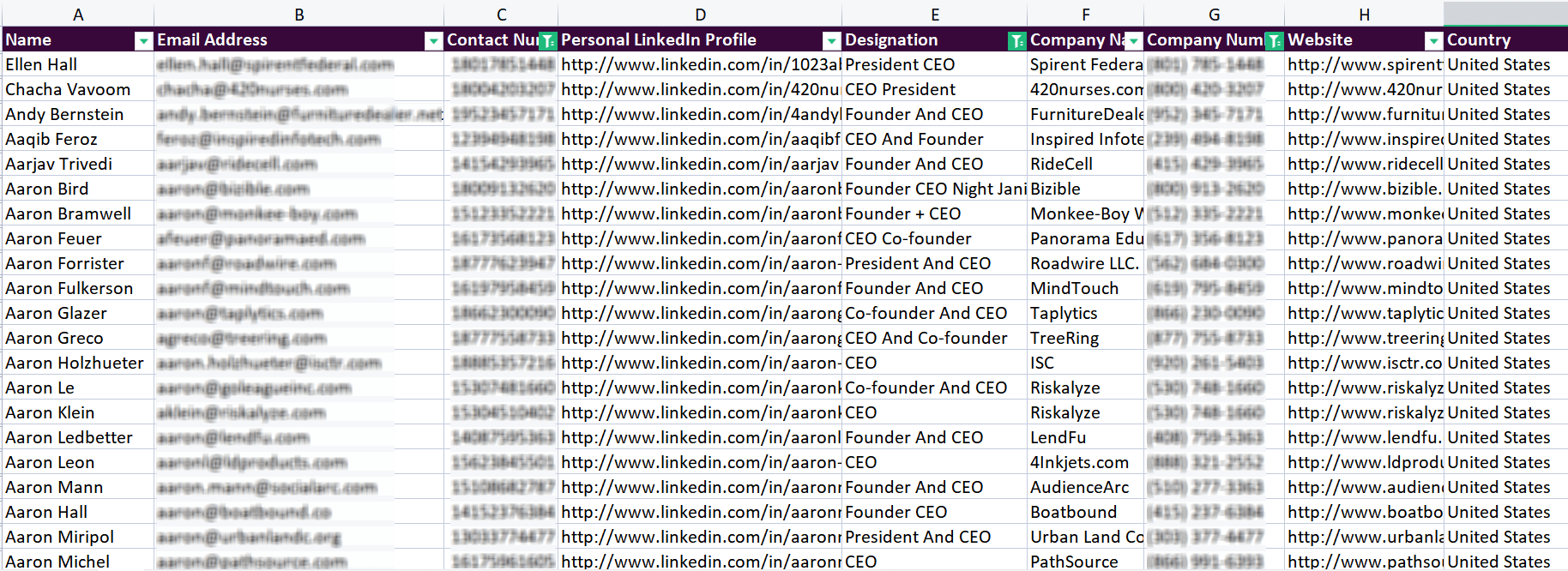Click the MindTouch company cell
1568x571 pixels.
(1086, 288)
